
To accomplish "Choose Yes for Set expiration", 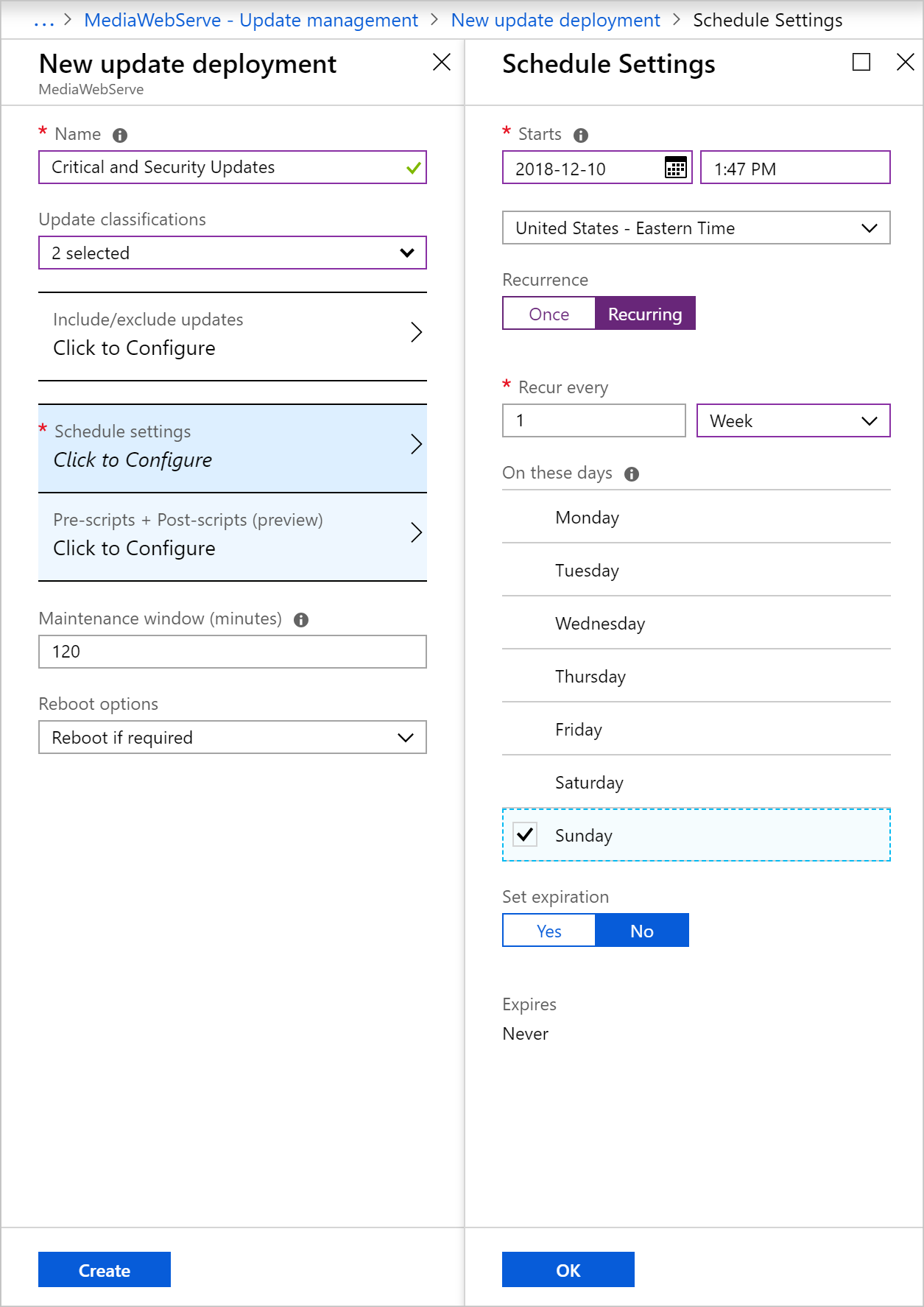I will click(x=549, y=931).
